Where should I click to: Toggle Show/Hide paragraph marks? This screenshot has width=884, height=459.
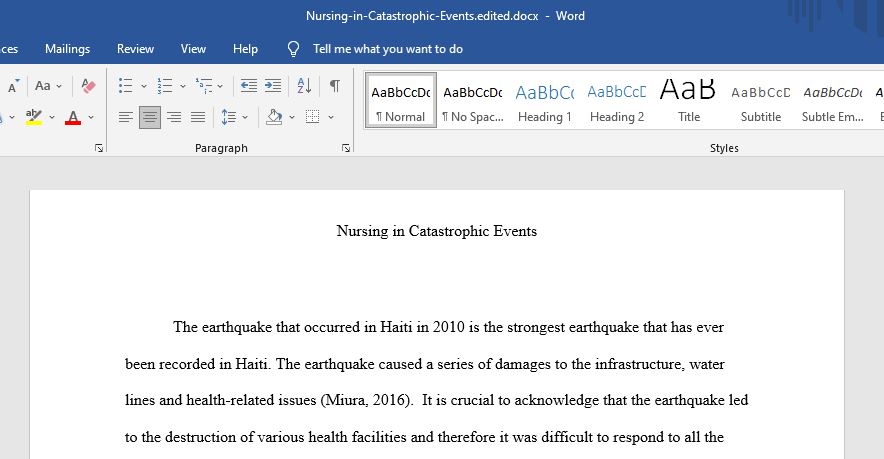click(335, 86)
